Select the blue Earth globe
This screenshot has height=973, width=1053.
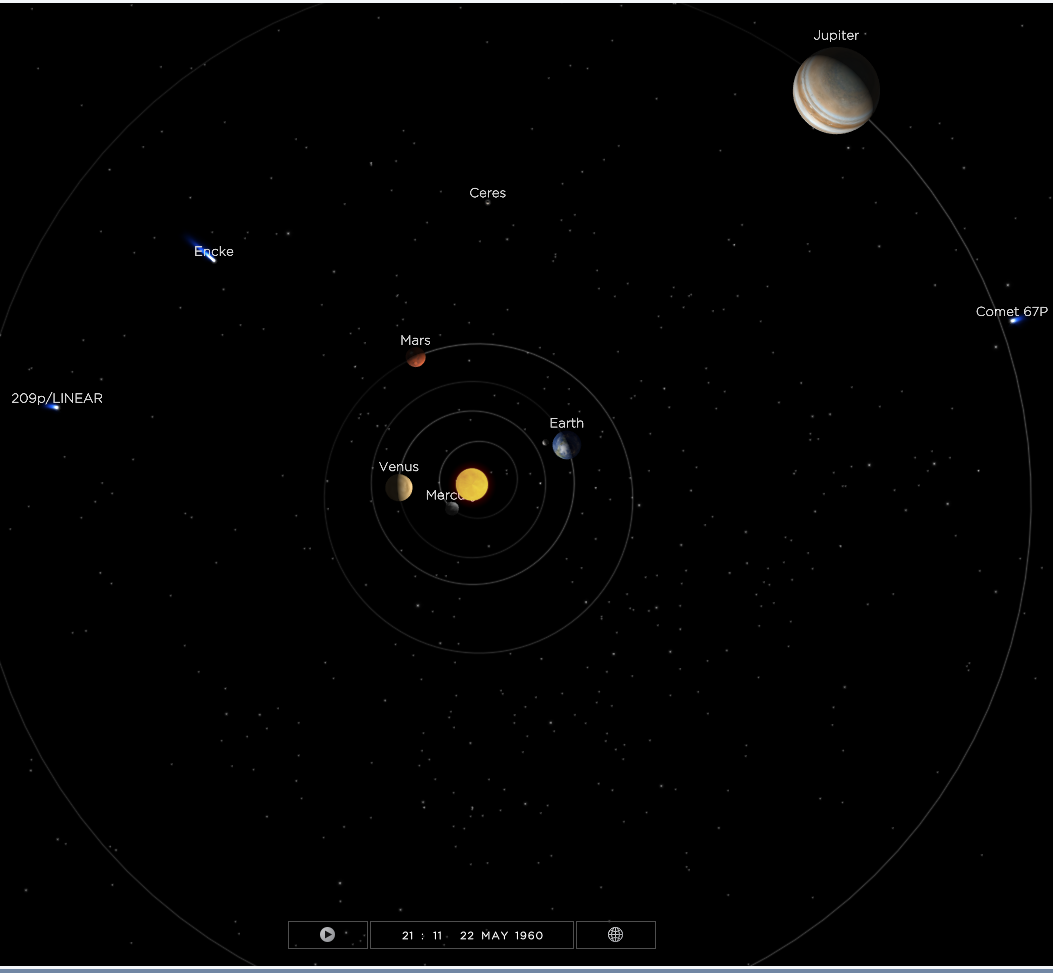(x=566, y=446)
